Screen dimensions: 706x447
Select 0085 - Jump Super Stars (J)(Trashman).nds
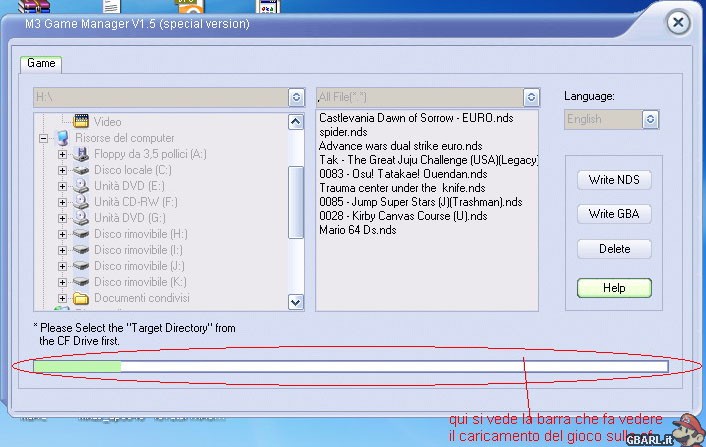click(421, 202)
